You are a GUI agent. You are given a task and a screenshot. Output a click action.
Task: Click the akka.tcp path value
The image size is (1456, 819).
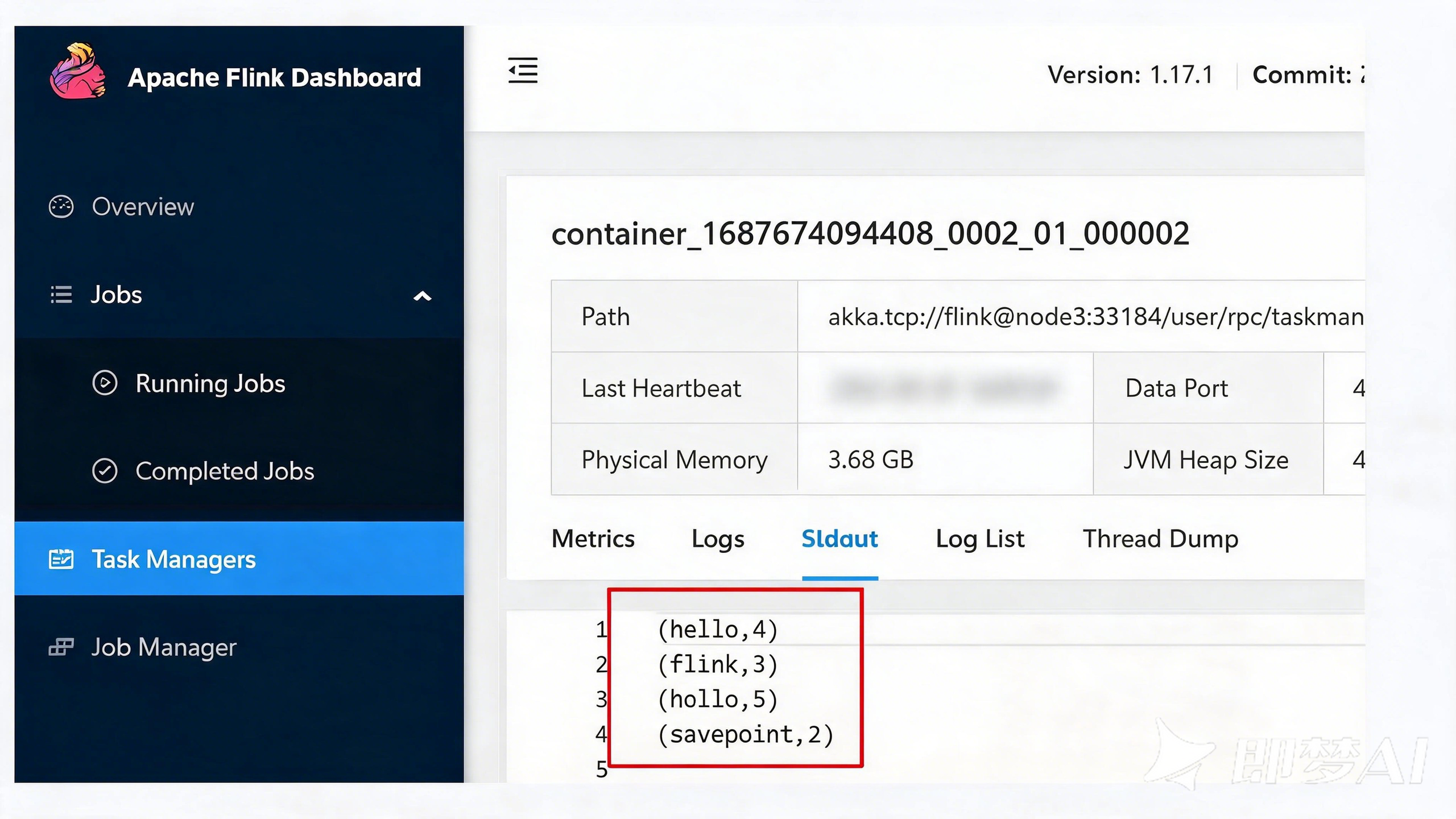(1096, 317)
